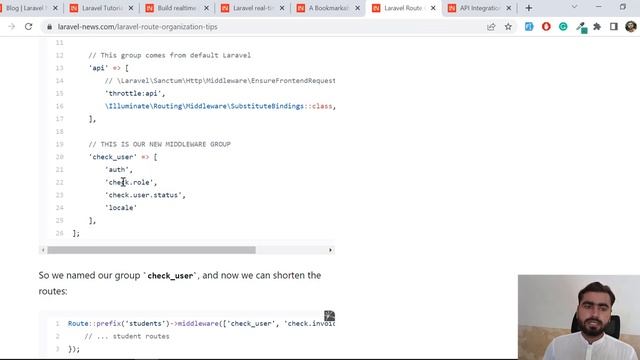Open the Chrome profile avatar

(x=631, y=27)
